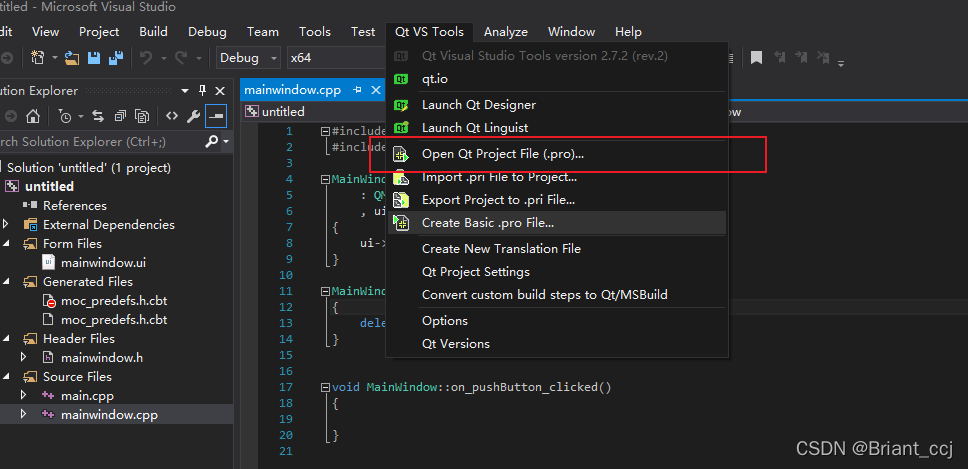Click the Undo arrow icon
968x469 pixels.
146,58
